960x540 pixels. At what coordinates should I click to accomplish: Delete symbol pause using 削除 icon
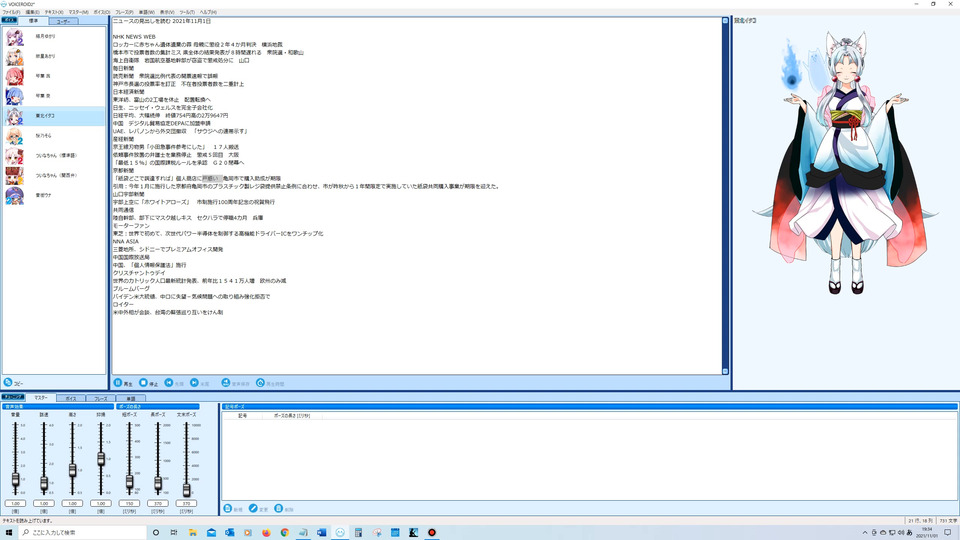coord(279,509)
